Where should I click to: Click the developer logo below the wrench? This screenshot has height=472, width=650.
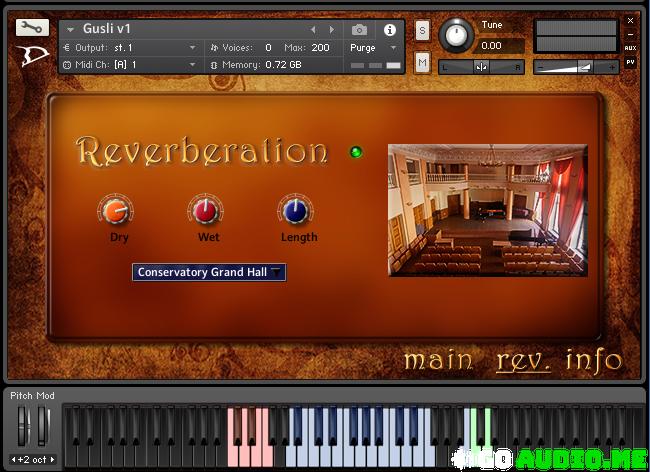coord(32,56)
